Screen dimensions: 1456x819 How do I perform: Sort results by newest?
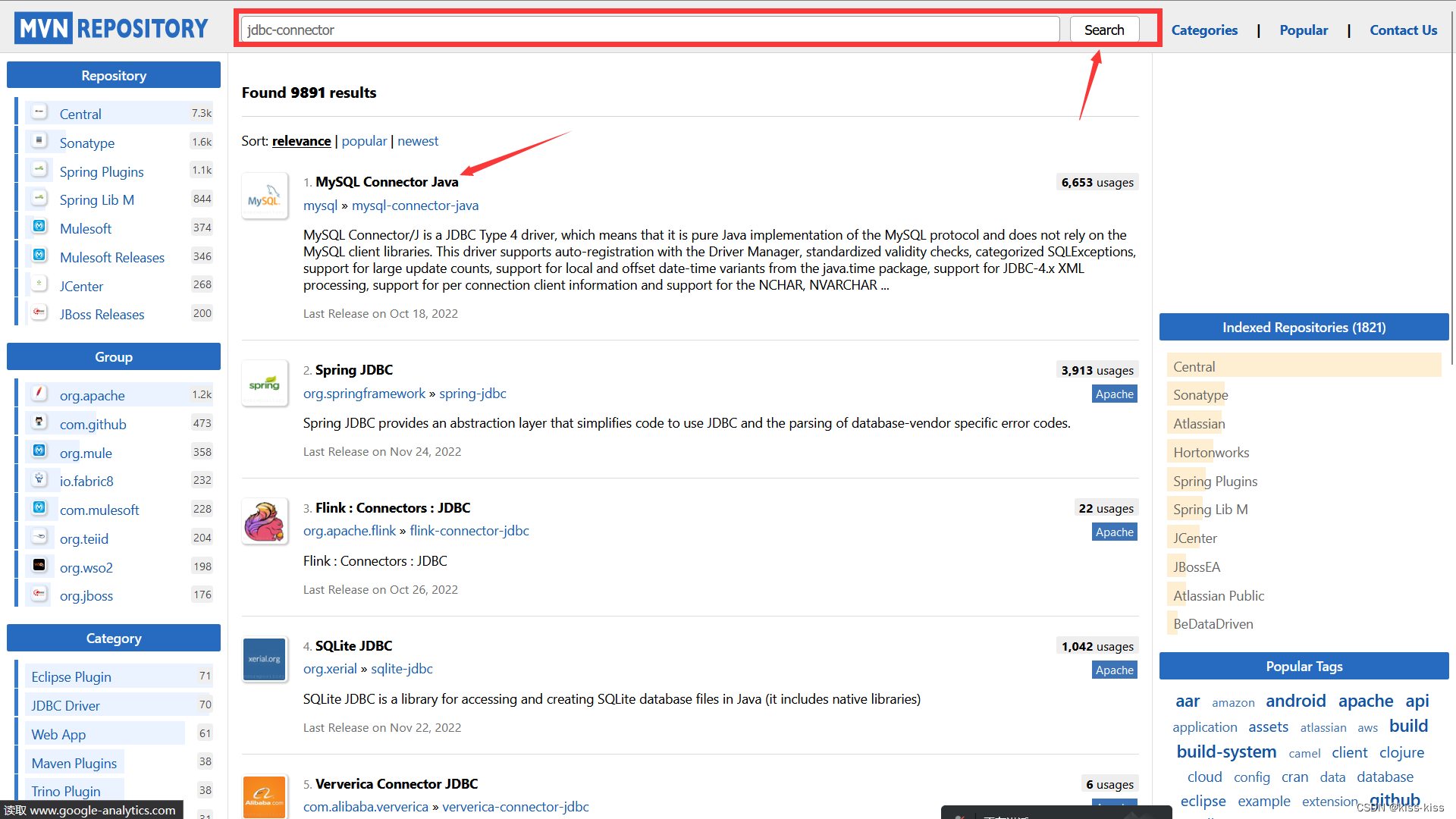pyautogui.click(x=418, y=141)
